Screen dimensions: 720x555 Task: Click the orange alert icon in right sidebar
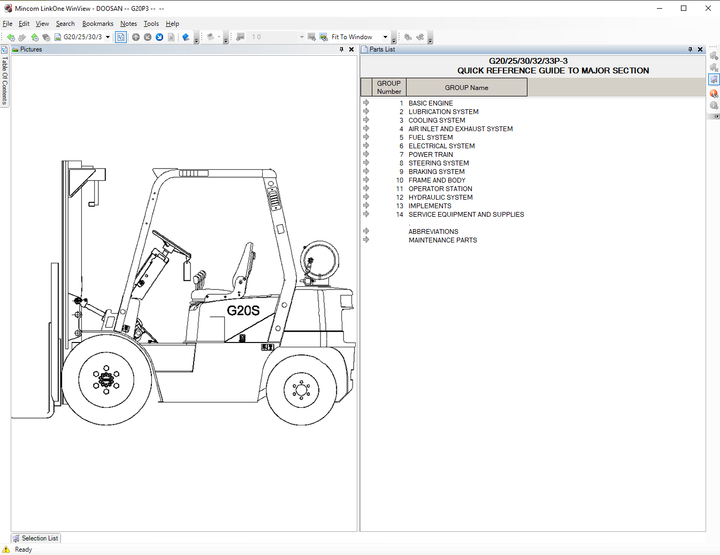point(714,93)
